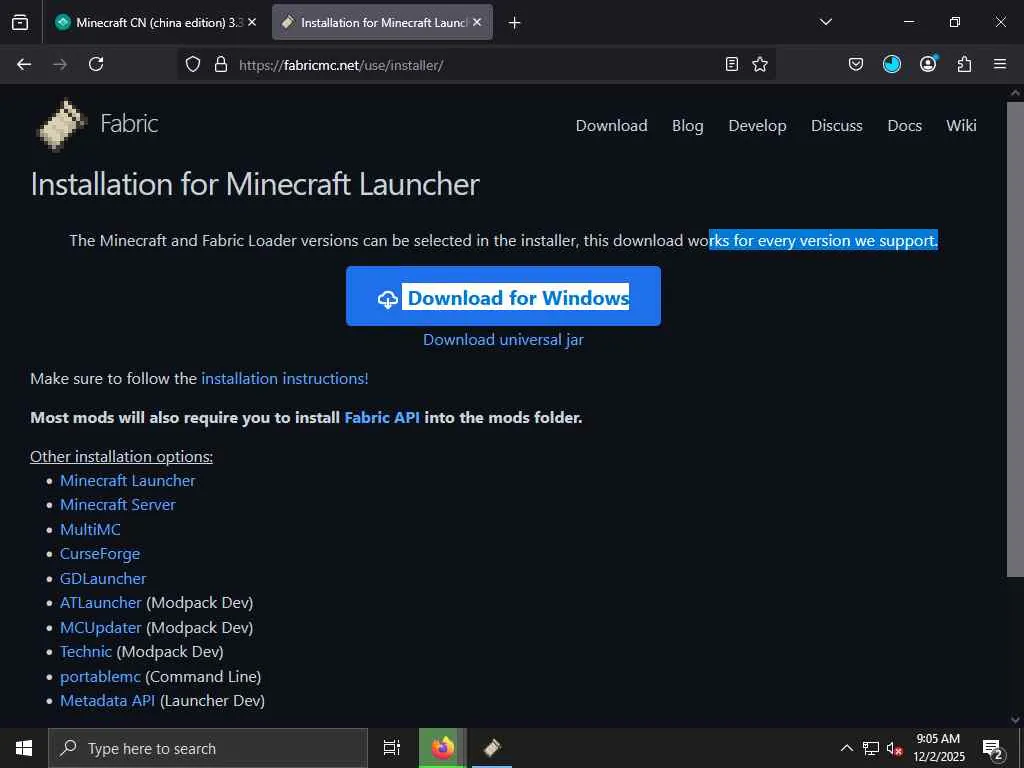
Task: Open the Discuss nav item
Action: point(837,125)
